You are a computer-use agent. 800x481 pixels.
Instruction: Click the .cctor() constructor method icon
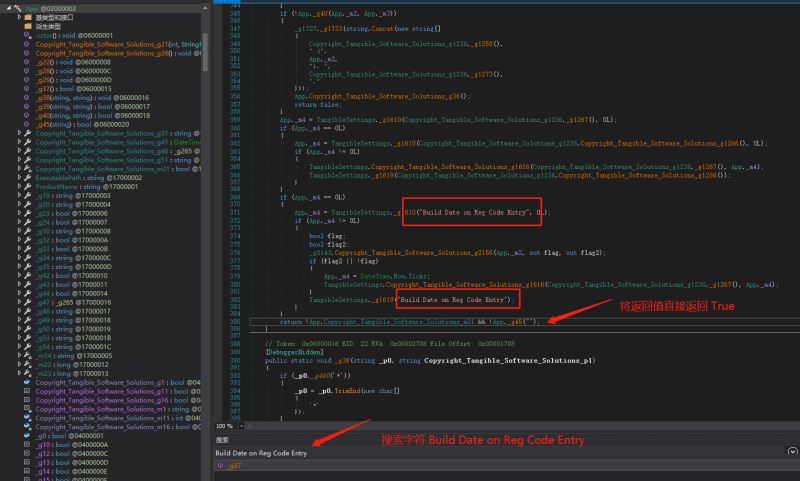point(27,35)
